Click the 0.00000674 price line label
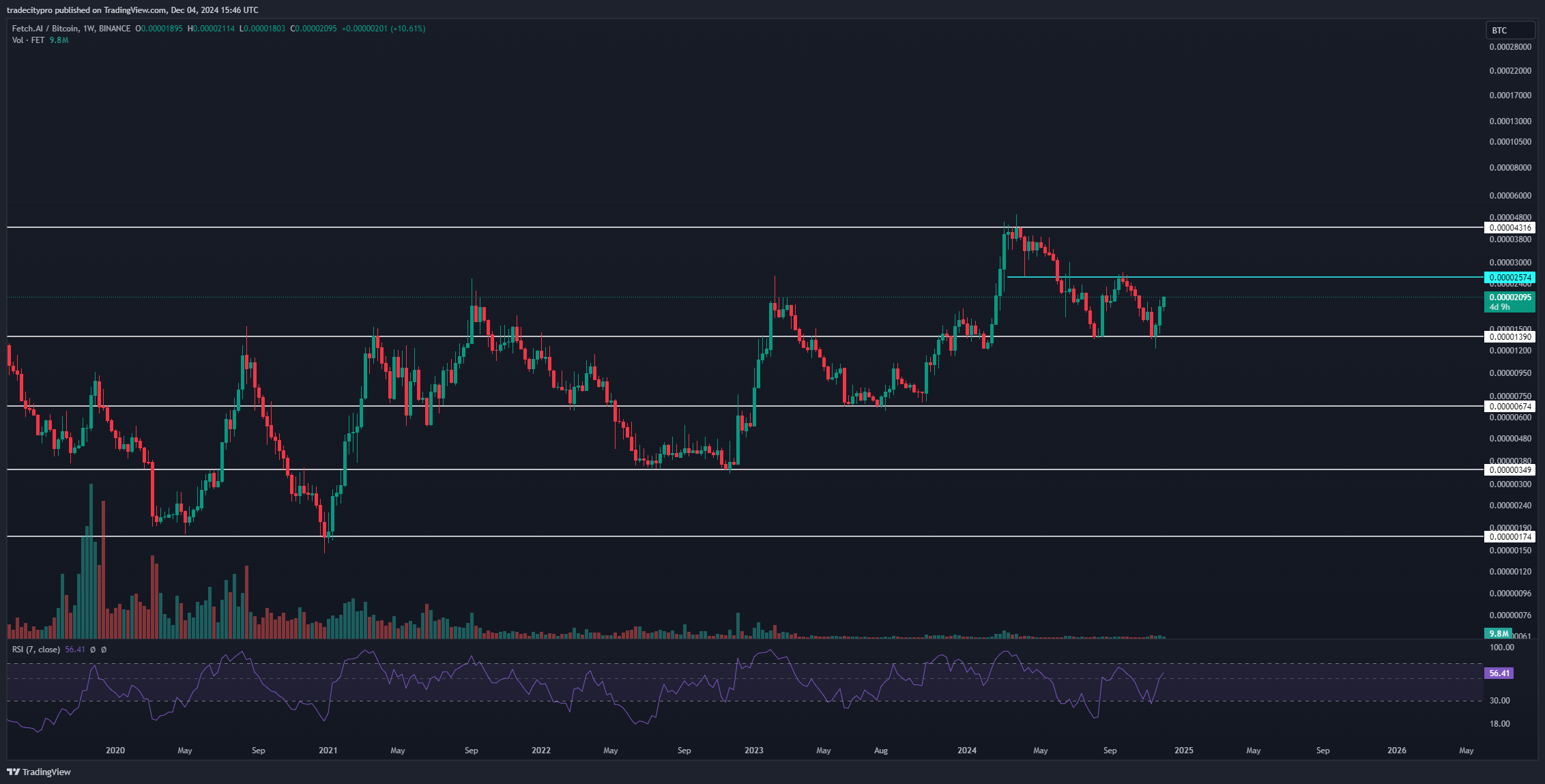 coord(1510,406)
